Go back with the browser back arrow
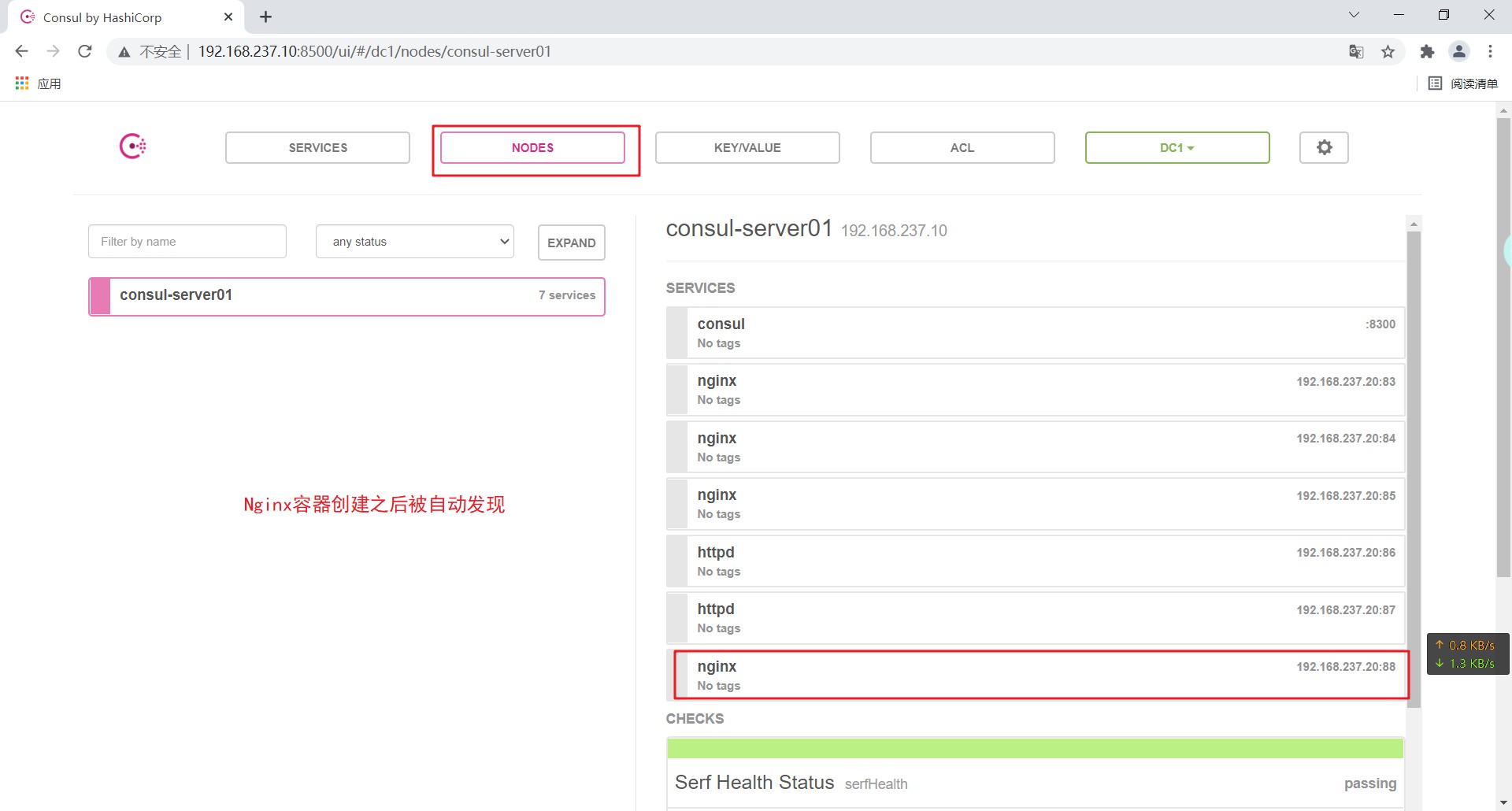 [21, 51]
